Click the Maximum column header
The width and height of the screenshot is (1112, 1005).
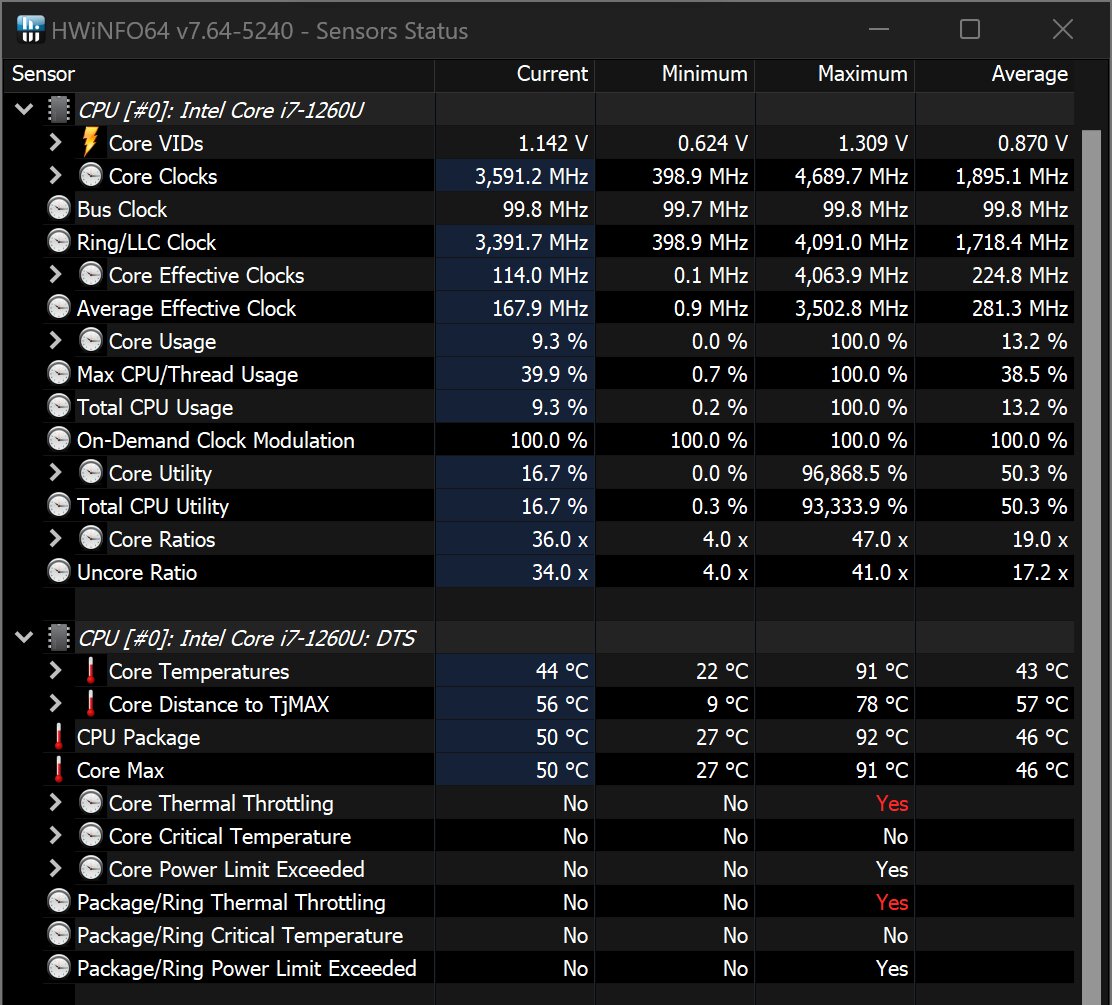pos(835,74)
